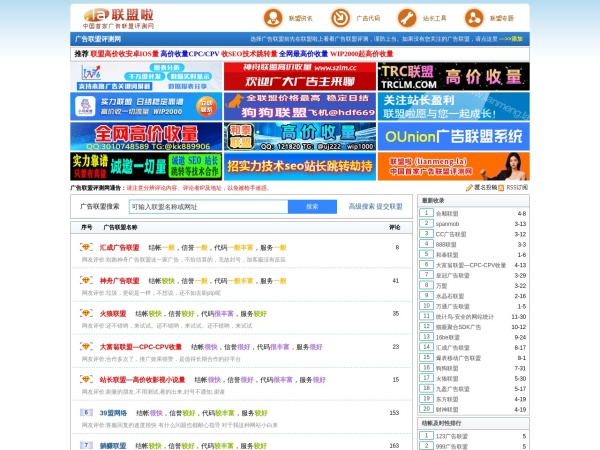Open the 大富翁联盟—CPC-CPV收量 listing
The height and width of the screenshot is (450, 600).
pyautogui.click(x=140, y=347)
